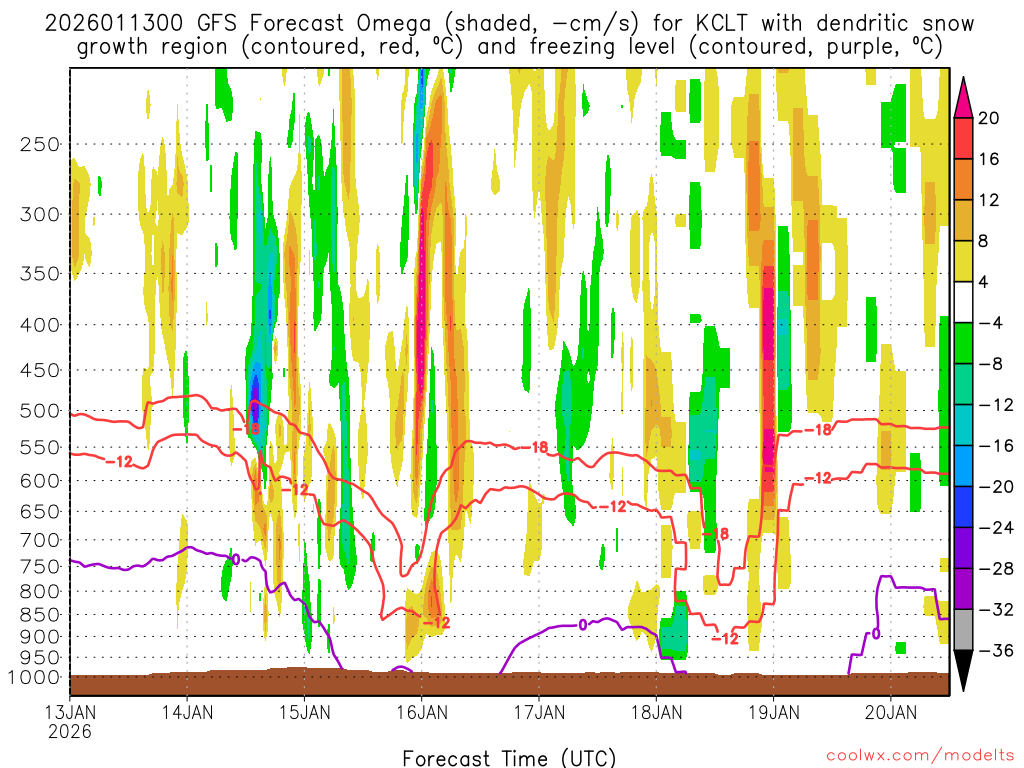
Task: Click the red '-18' contour label after 19JAN
Action: [x=818, y=430]
